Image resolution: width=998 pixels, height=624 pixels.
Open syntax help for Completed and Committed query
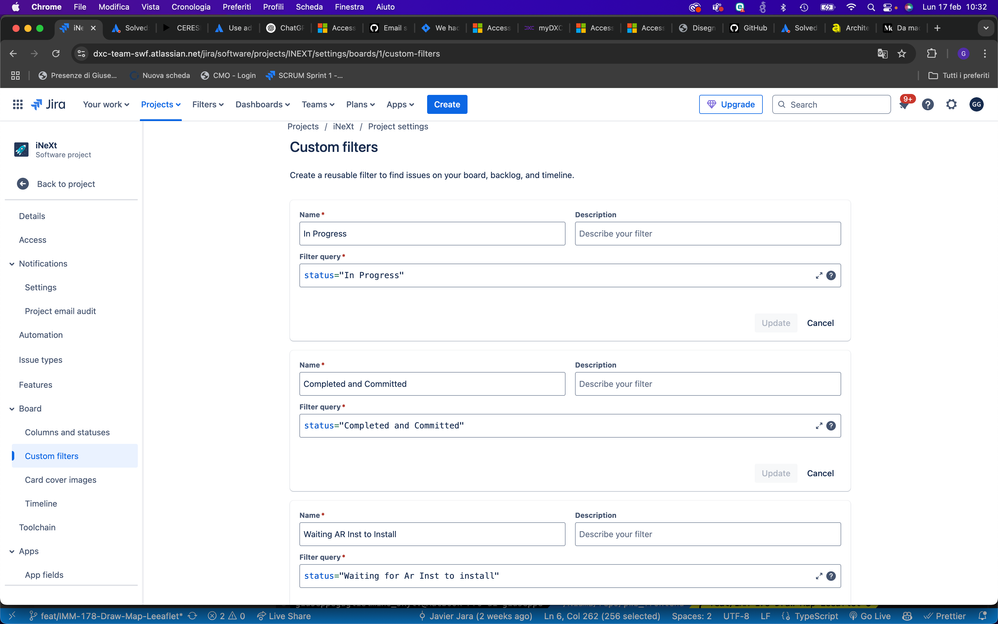click(x=831, y=426)
